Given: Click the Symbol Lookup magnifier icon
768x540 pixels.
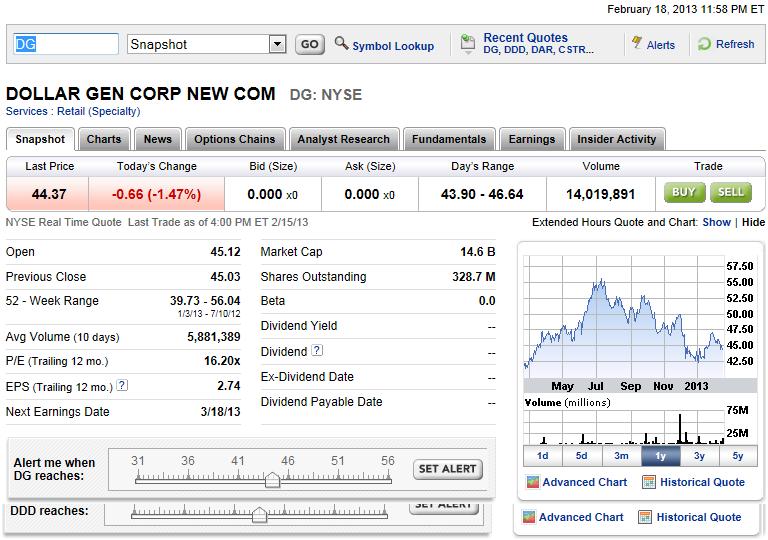Looking at the screenshot, I should pyautogui.click(x=341, y=44).
